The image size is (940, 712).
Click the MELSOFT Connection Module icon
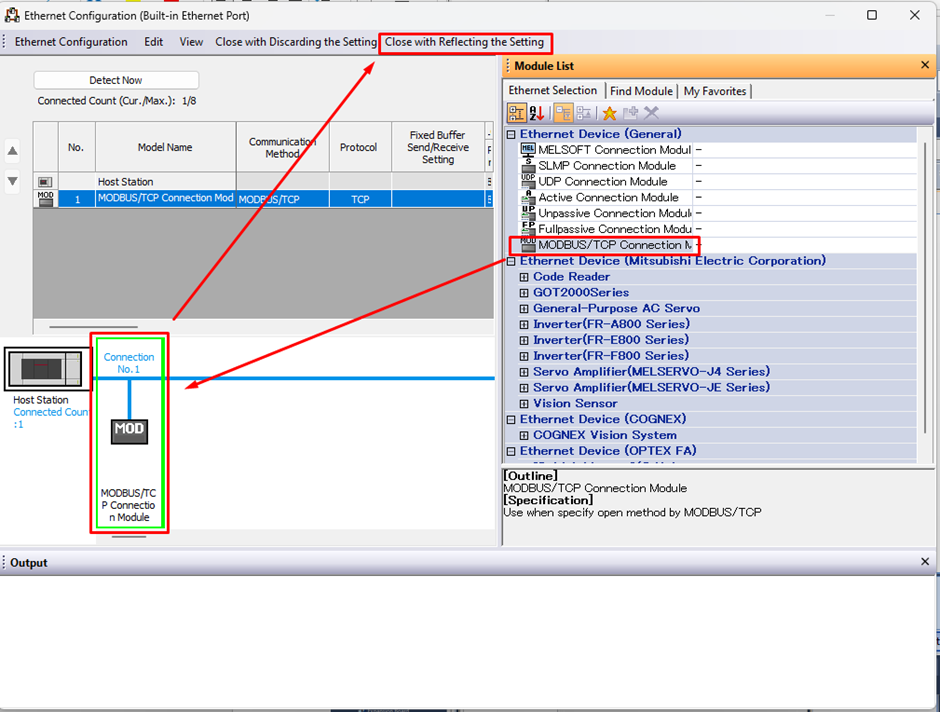coord(528,150)
